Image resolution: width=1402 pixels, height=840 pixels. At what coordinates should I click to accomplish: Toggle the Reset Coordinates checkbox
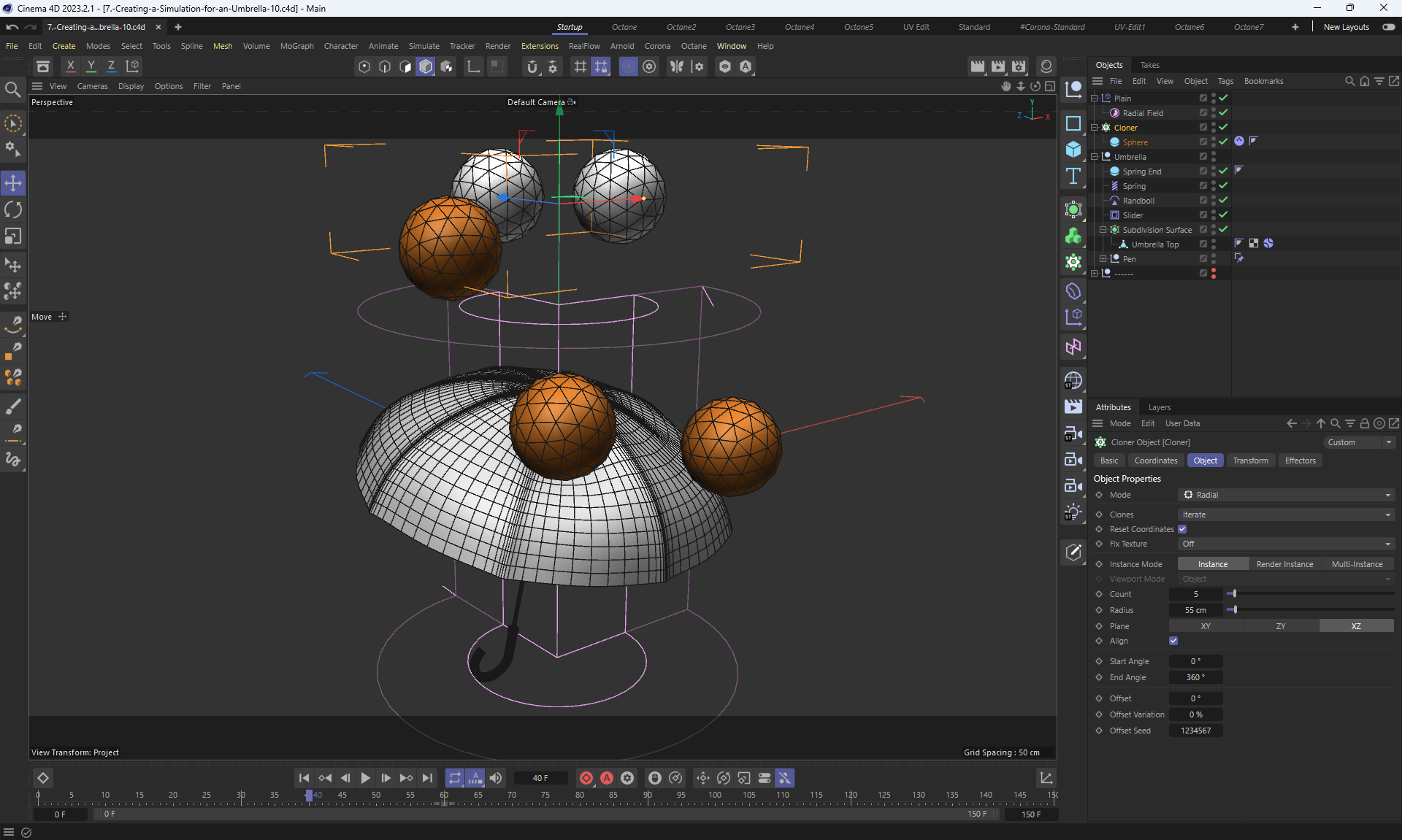1182,529
